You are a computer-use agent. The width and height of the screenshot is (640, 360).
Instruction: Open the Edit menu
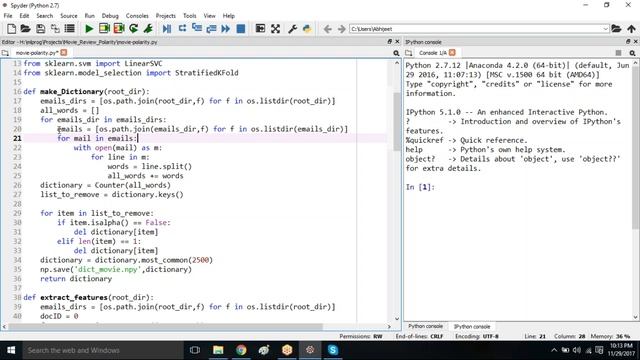(24, 16)
